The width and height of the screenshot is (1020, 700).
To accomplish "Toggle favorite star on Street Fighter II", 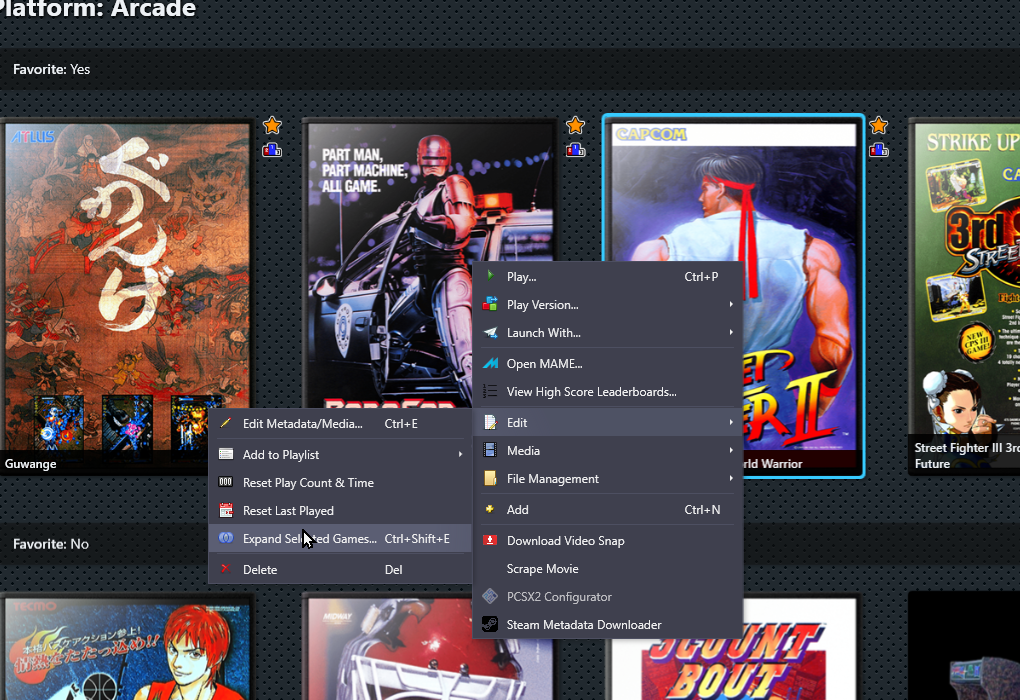I will pyautogui.click(x=878, y=125).
